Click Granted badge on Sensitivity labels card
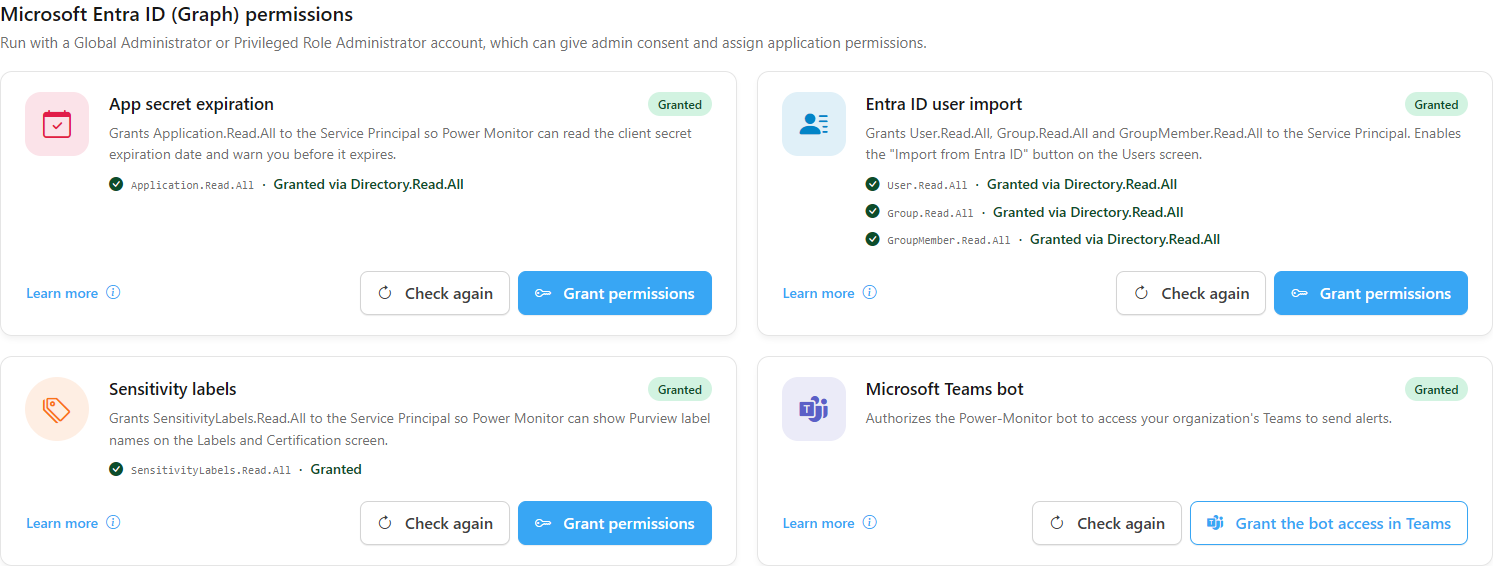1493x566 pixels. pyautogui.click(x=680, y=389)
